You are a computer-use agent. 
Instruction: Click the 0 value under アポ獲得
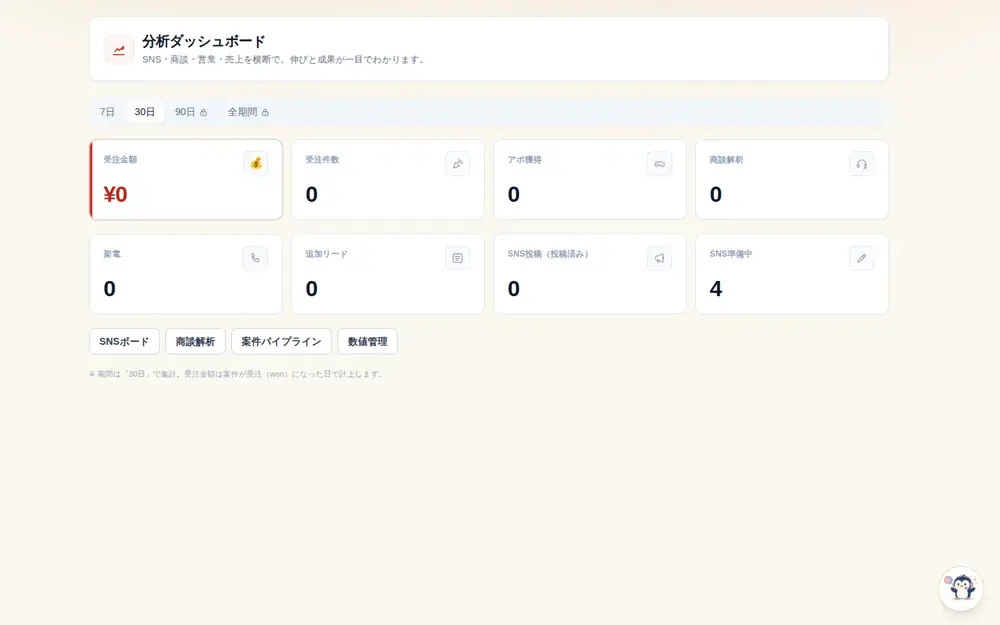(x=513, y=194)
